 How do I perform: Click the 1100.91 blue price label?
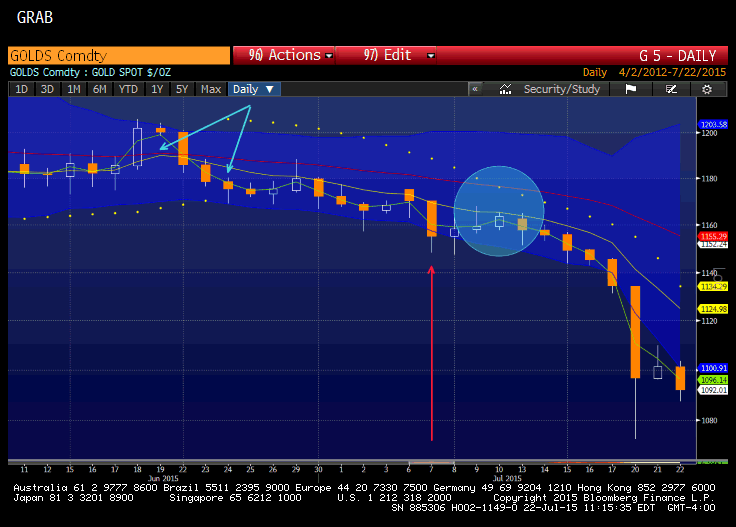click(x=713, y=368)
